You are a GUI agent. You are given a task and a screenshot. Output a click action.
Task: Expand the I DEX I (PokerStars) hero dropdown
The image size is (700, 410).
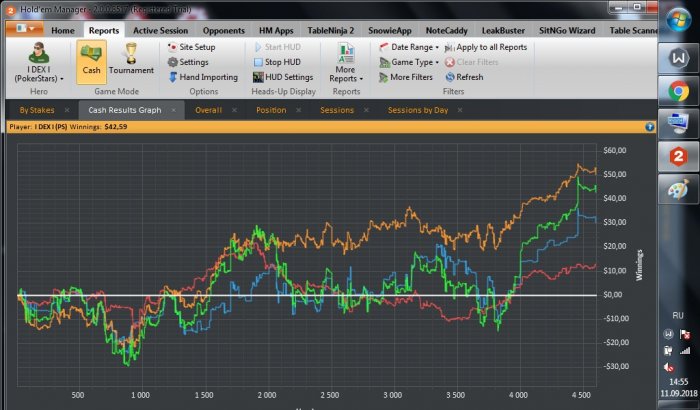pos(39,74)
